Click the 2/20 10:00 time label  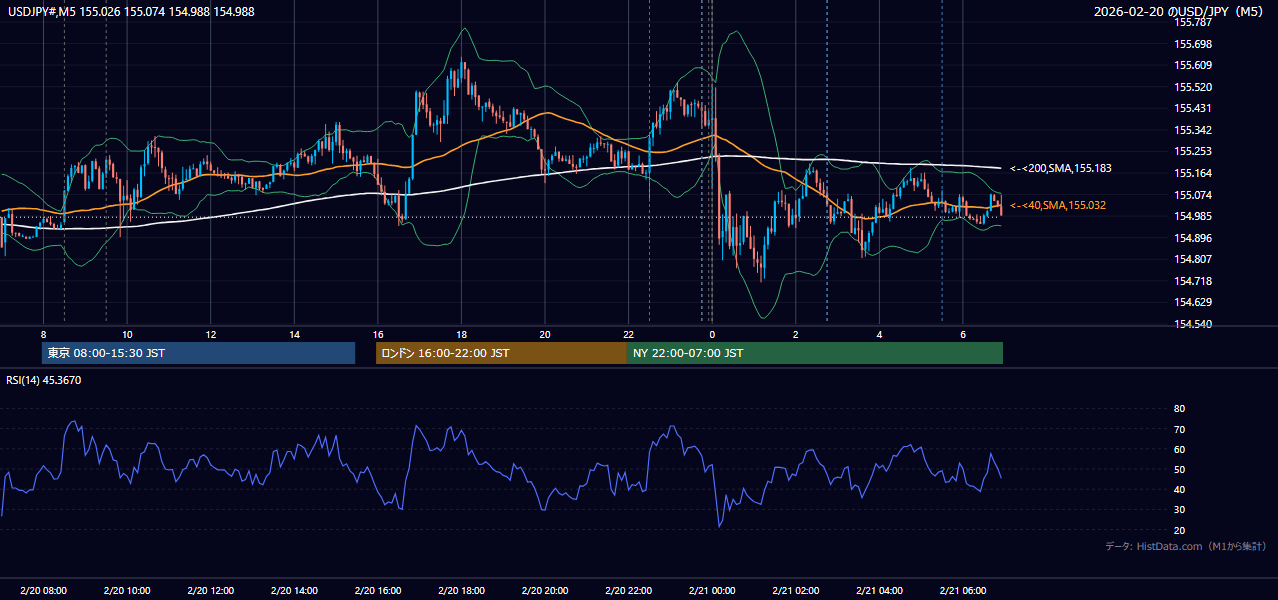coord(127,591)
